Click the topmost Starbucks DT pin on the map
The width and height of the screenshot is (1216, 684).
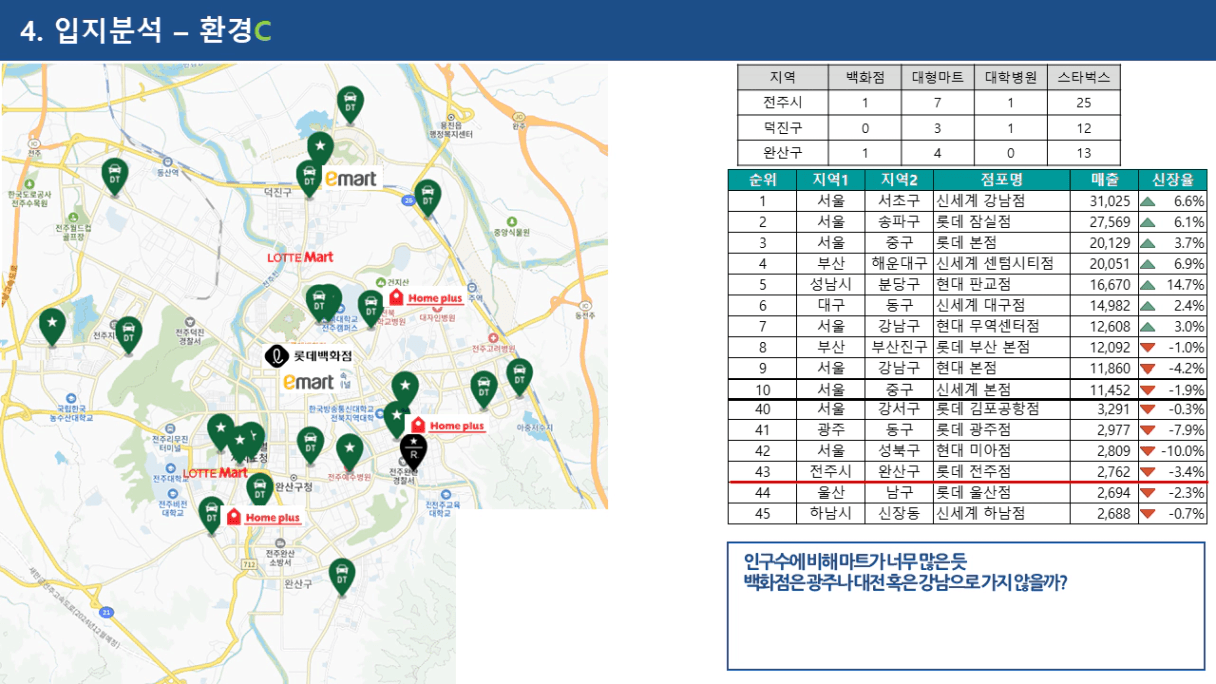(x=350, y=104)
